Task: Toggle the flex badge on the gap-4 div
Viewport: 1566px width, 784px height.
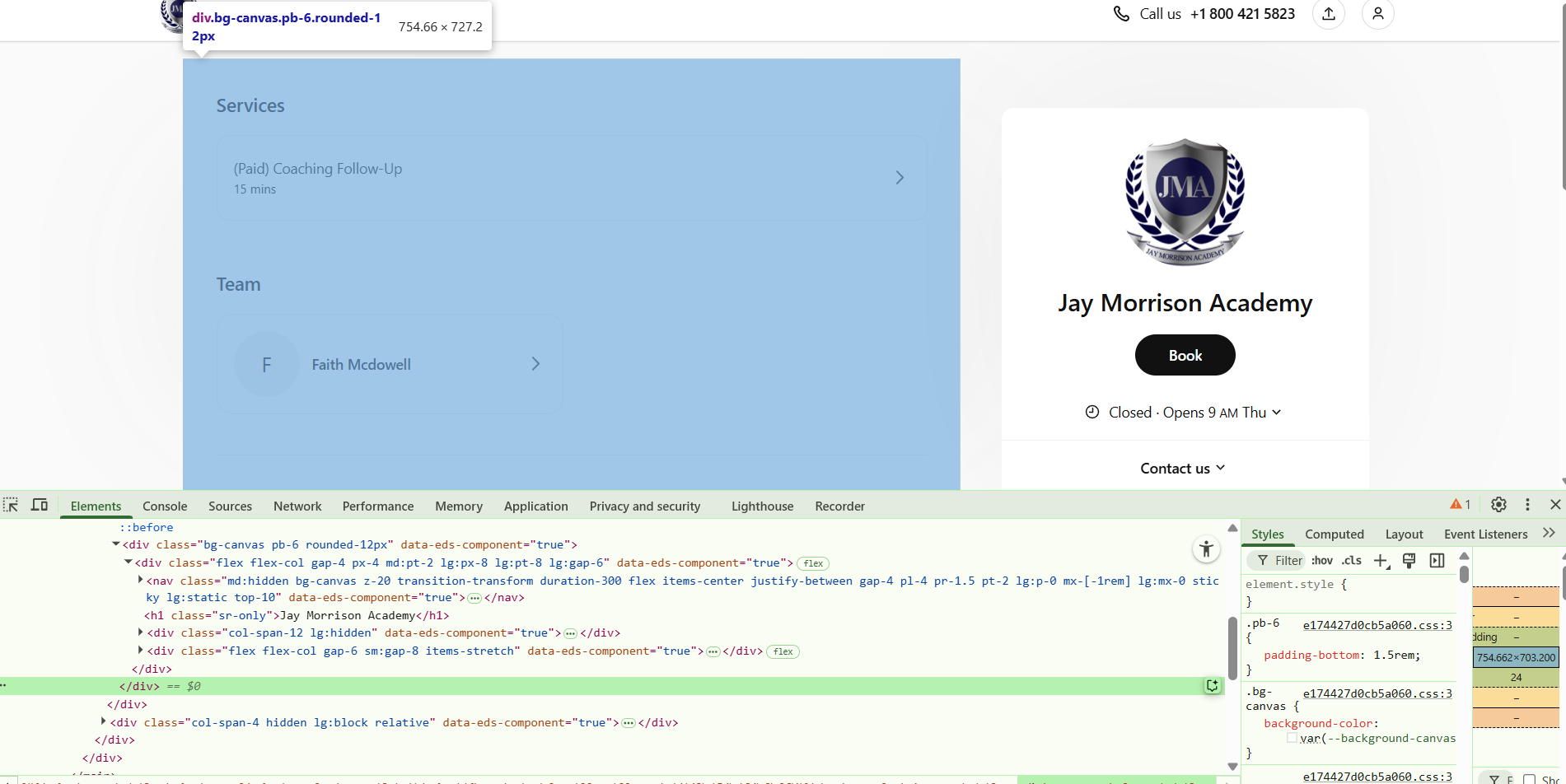Action: [x=813, y=564]
